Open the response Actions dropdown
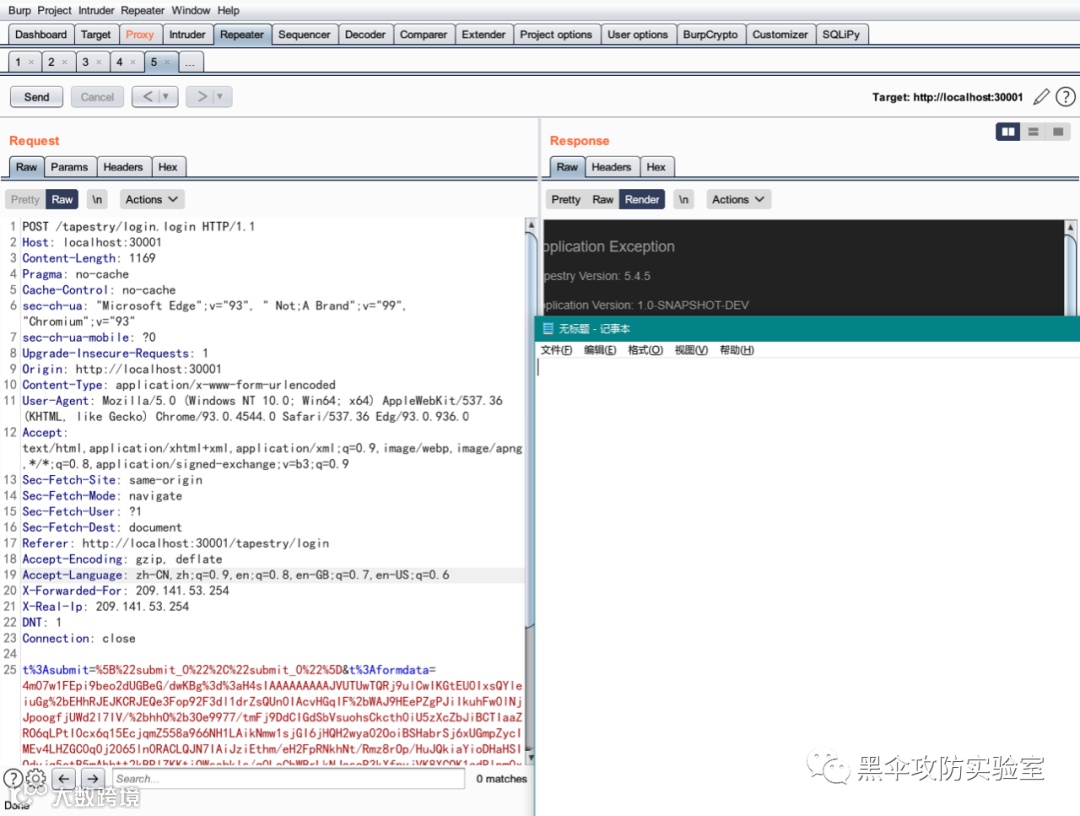Screen dimensions: 1080x816 pyautogui.click(x=738, y=200)
